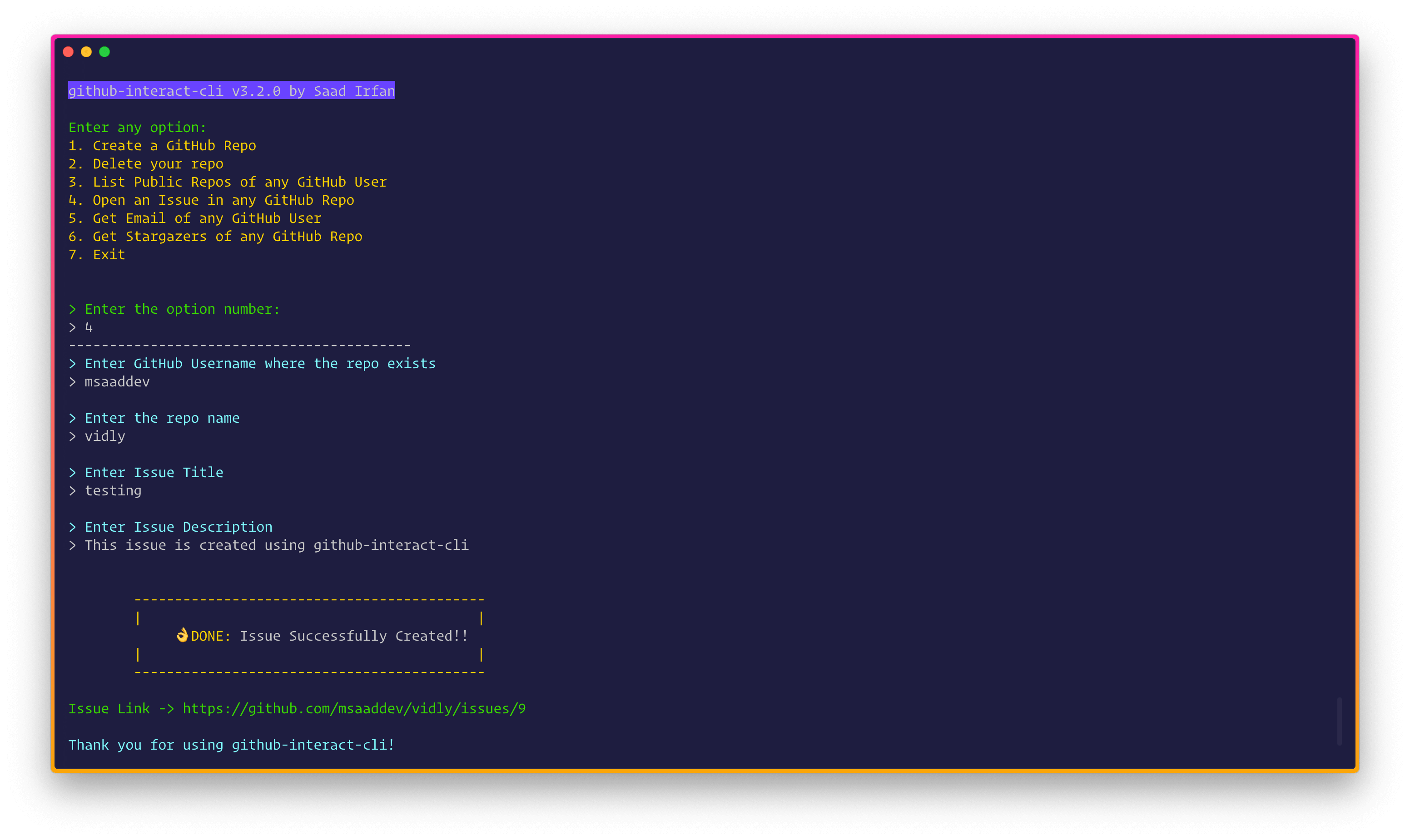Screen dimensions: 1410x840
Task: Click the entered issue title testing
Action: pyautogui.click(x=113, y=491)
